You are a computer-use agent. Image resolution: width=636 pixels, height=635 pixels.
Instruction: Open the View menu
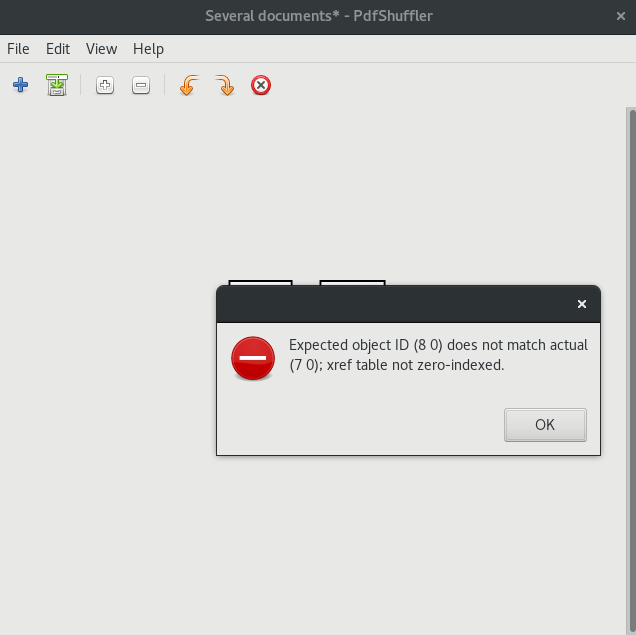click(101, 49)
